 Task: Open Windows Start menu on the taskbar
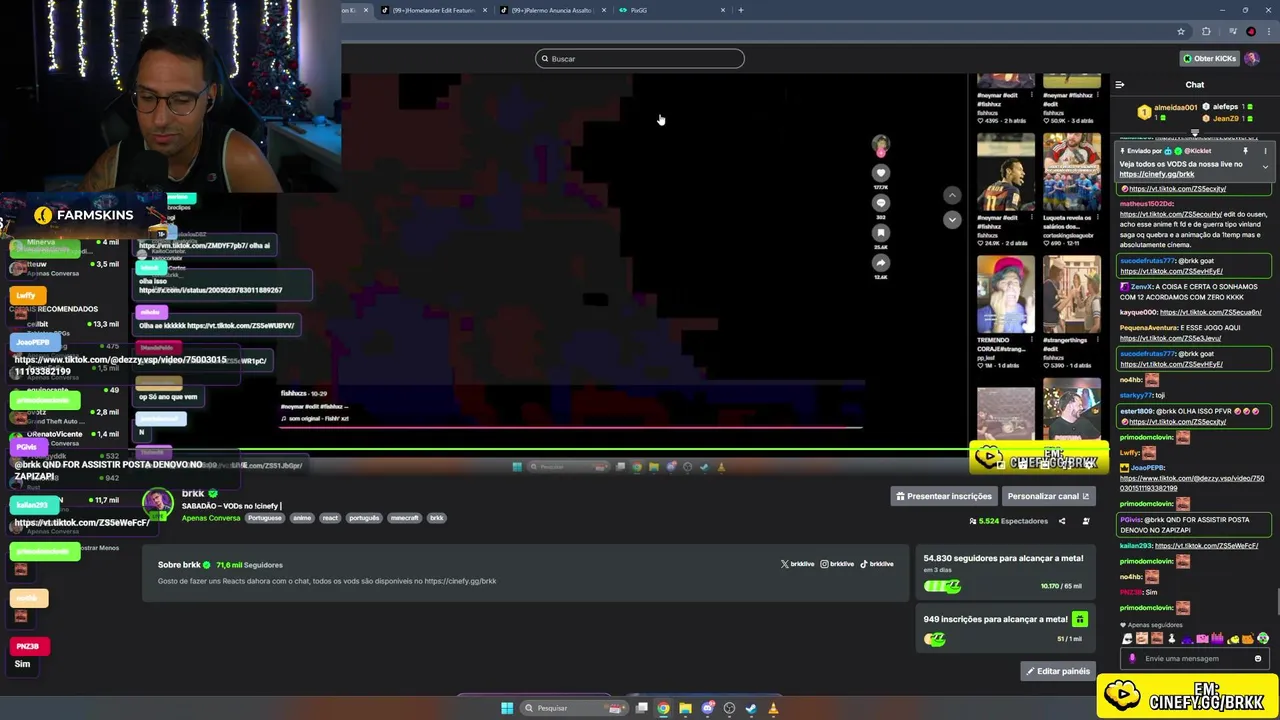(x=507, y=708)
